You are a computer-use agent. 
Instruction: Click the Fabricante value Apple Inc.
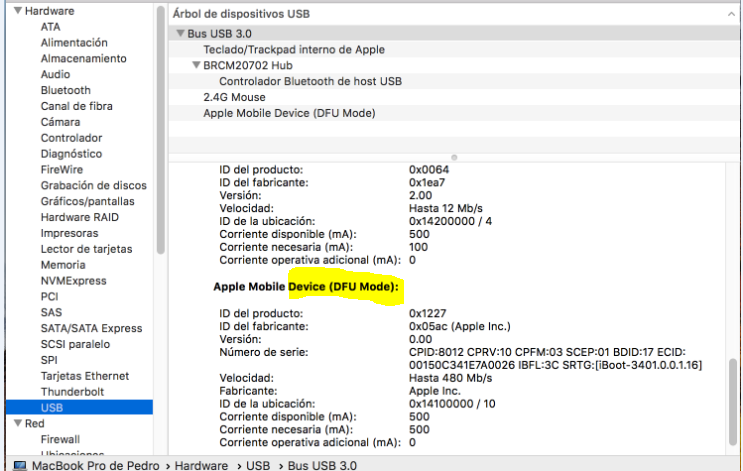(435, 391)
